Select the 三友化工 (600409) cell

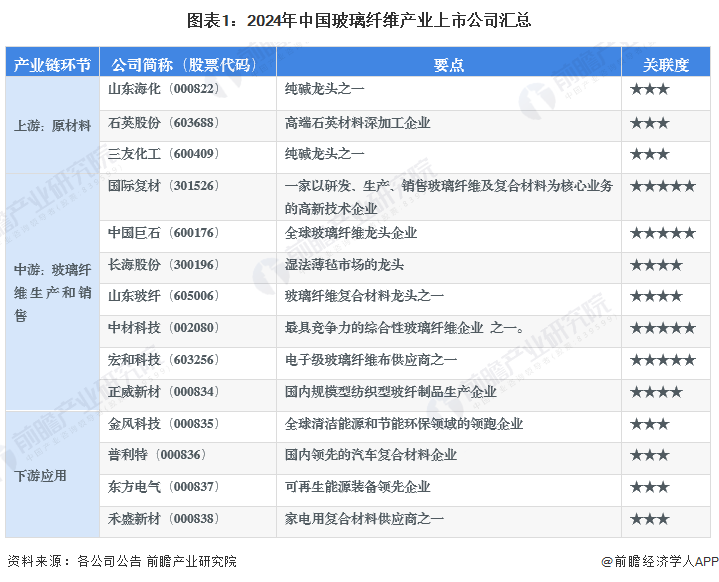coord(188,157)
